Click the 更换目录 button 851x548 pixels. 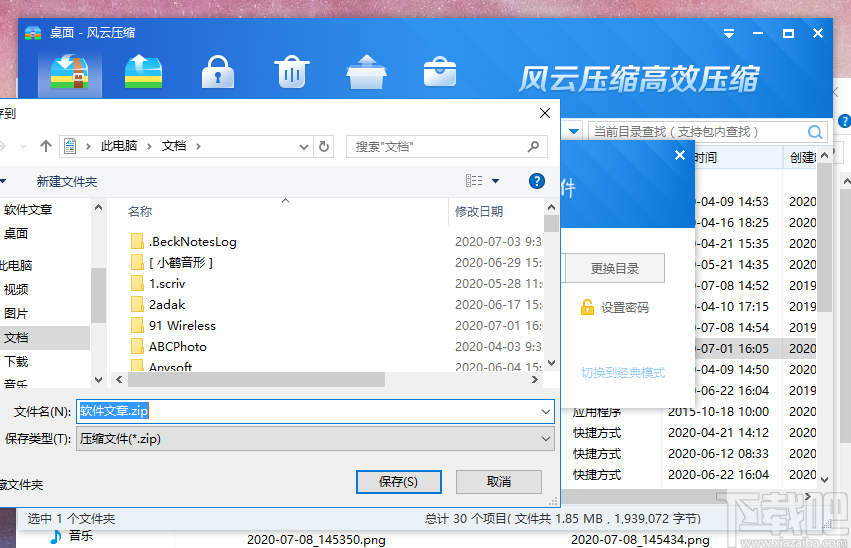click(x=615, y=268)
